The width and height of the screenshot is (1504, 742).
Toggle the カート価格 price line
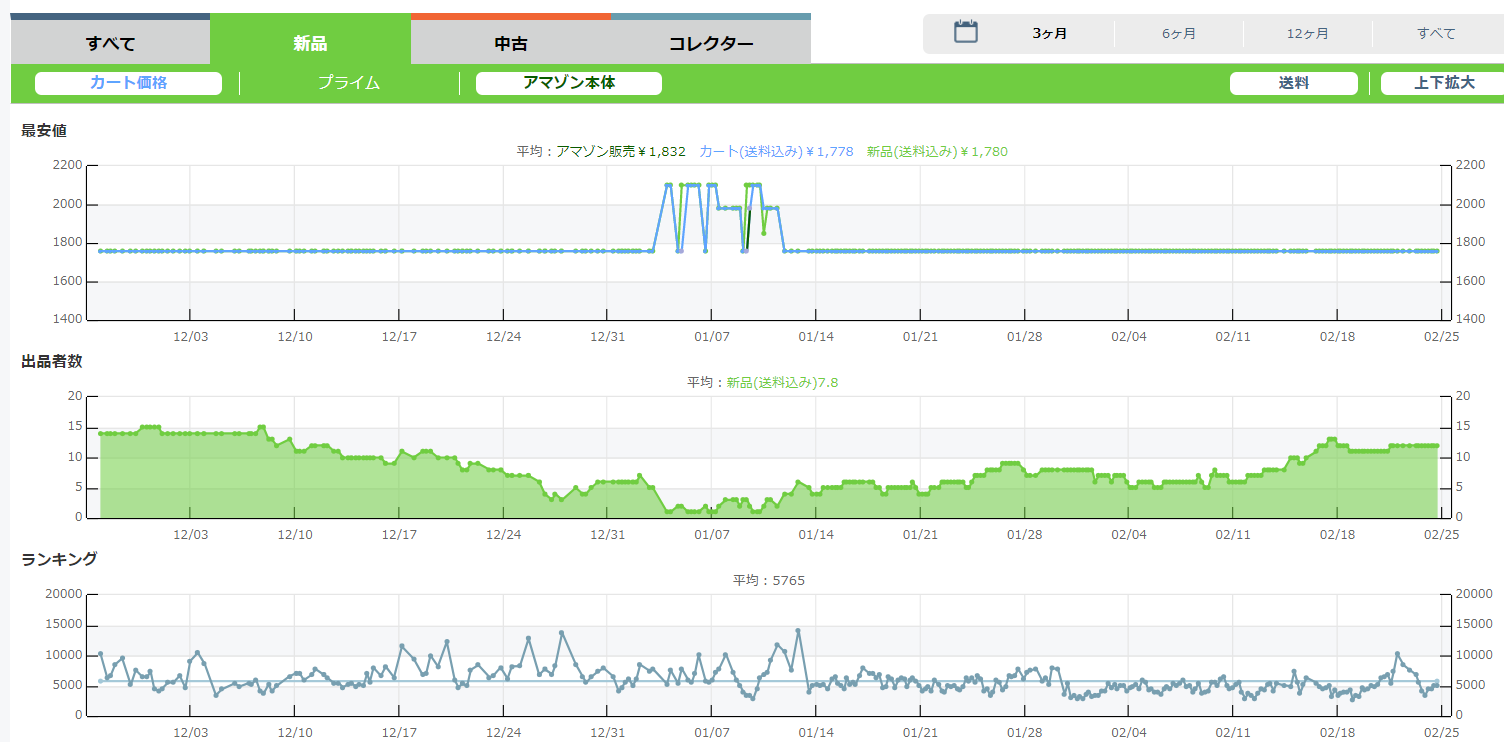128,83
